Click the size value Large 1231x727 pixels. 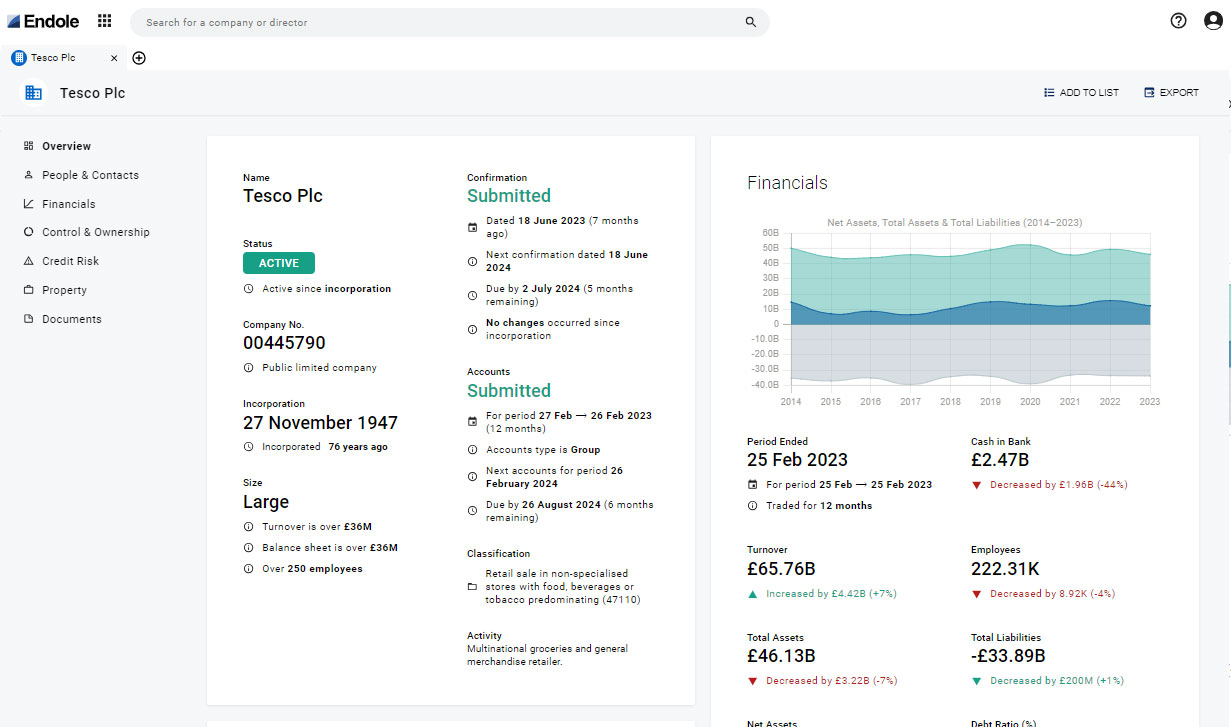click(266, 502)
